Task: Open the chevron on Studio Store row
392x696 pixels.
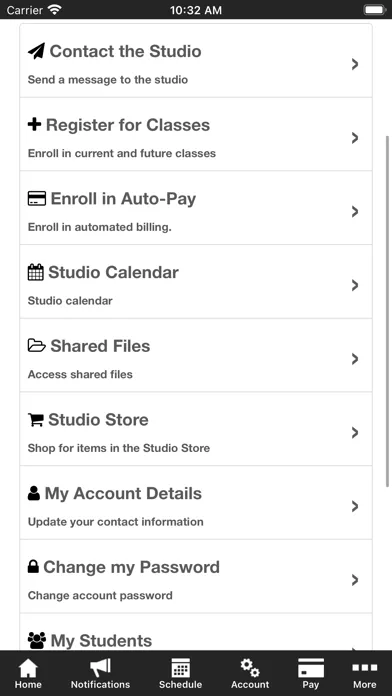Action: click(355, 433)
